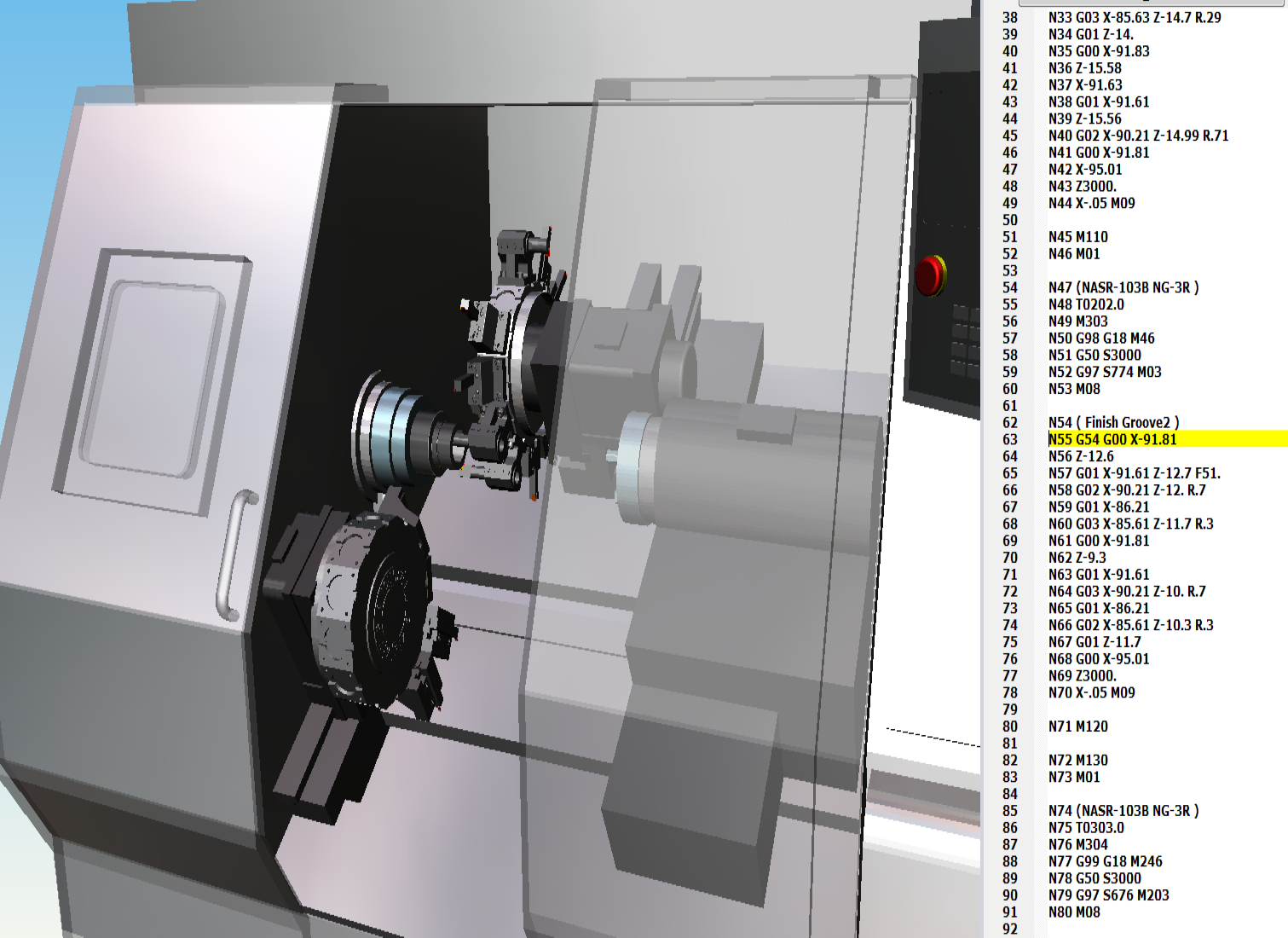Click the coolant line N80 M08

1074,912
